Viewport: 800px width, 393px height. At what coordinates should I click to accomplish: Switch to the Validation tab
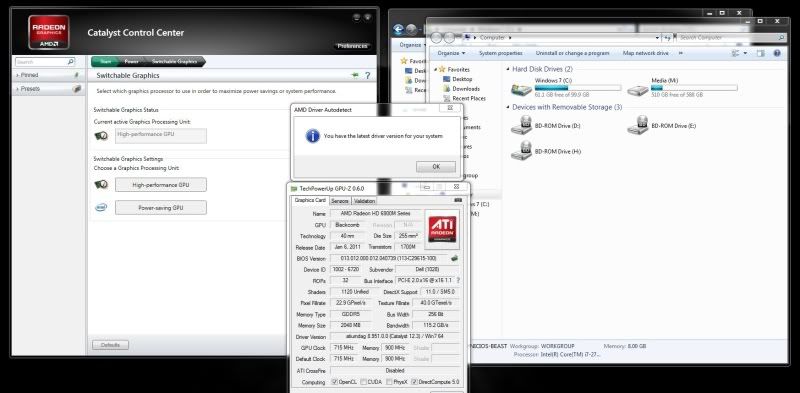(364, 201)
